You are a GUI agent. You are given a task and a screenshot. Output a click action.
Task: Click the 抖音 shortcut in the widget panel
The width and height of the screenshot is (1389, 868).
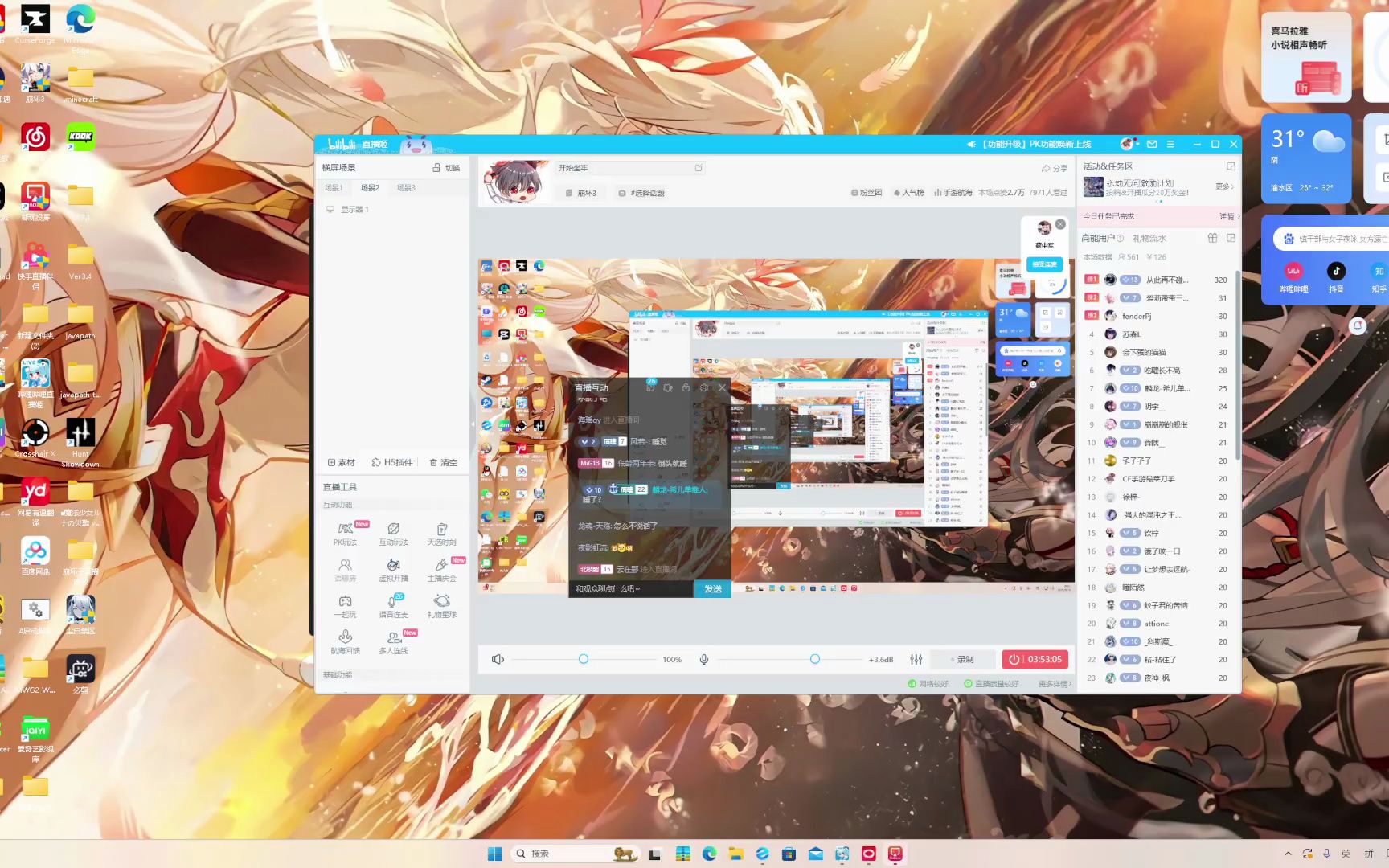pyautogui.click(x=1336, y=276)
